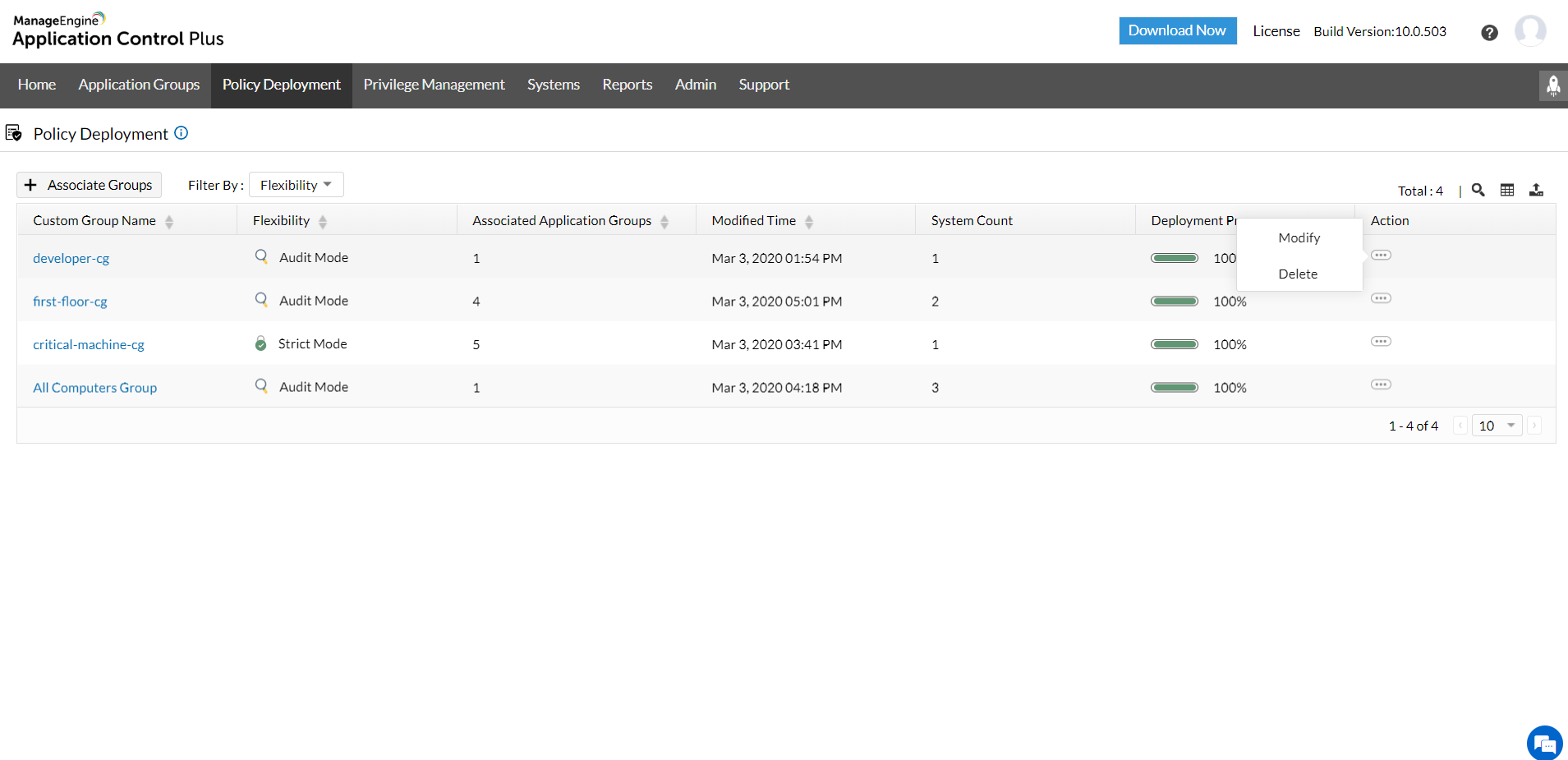The width and height of the screenshot is (1568, 760).
Task: Open the live chat bubble icon
Action: click(1544, 744)
